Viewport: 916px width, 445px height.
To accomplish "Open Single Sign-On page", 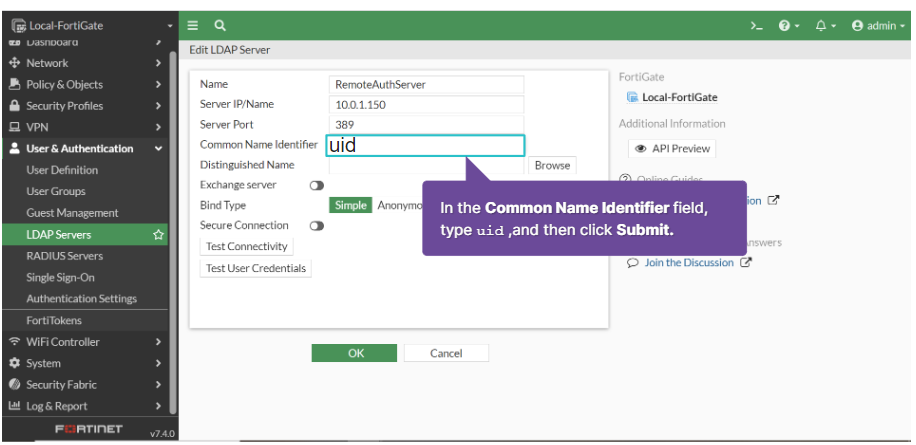I will [60, 277].
